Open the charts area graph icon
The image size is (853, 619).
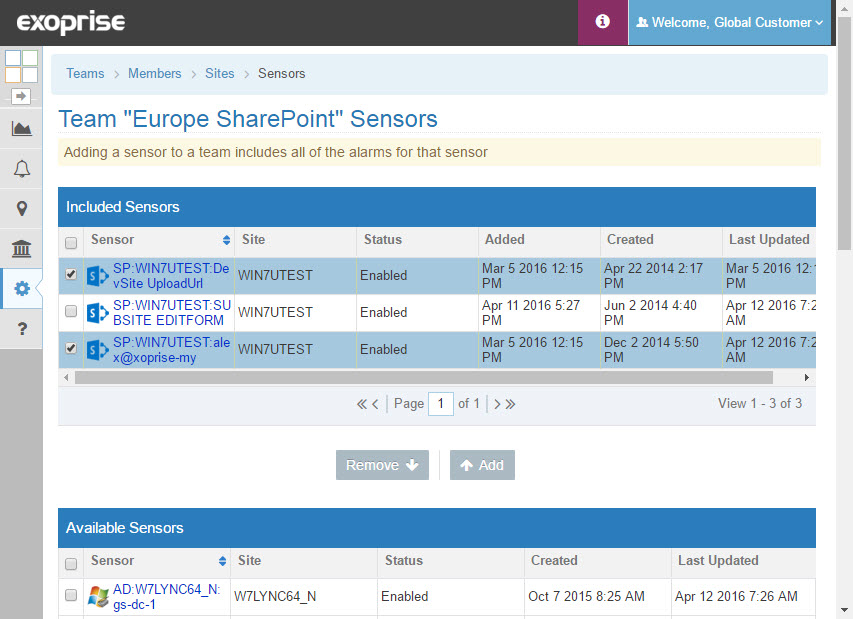coord(21,129)
